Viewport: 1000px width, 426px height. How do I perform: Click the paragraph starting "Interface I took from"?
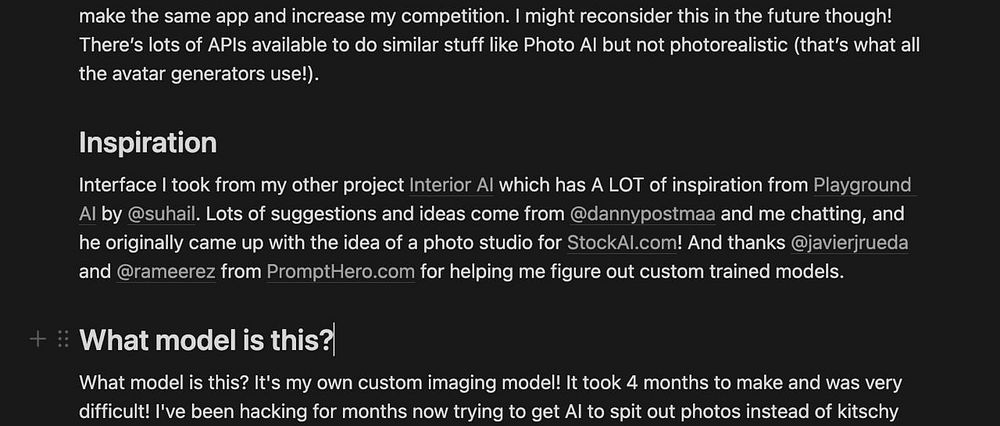pyautogui.click(x=495, y=228)
